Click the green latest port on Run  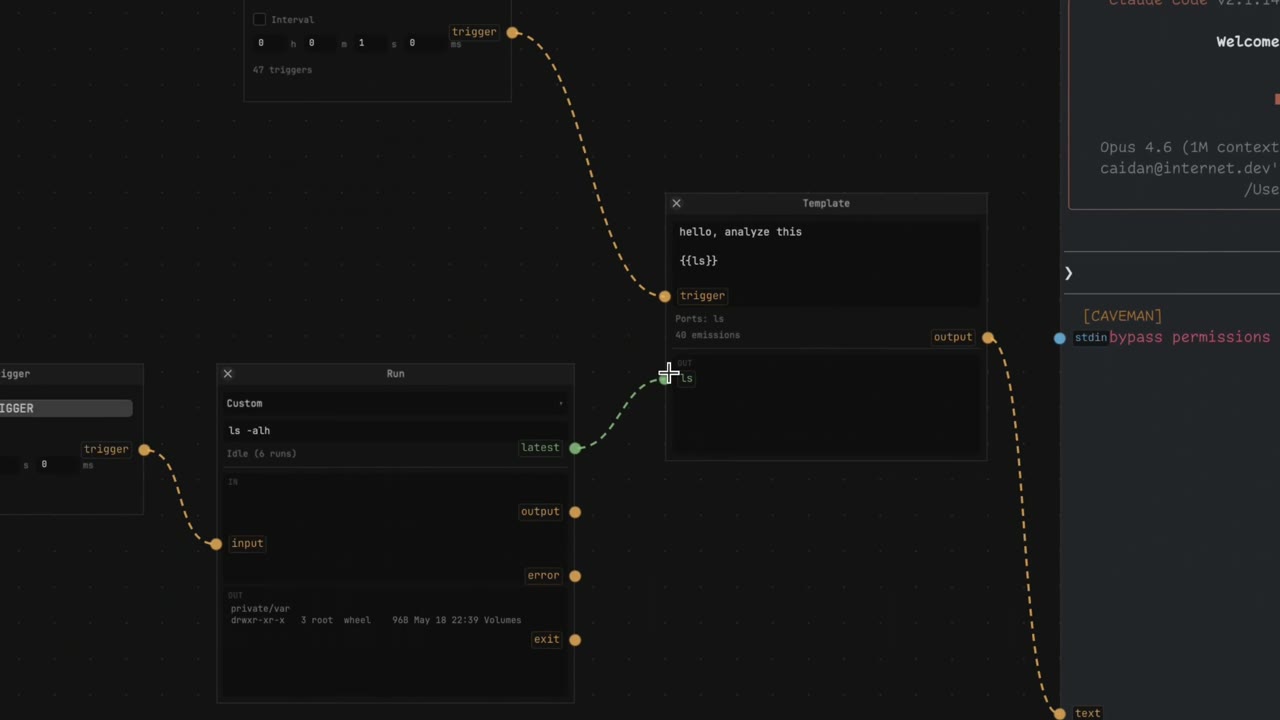575,448
